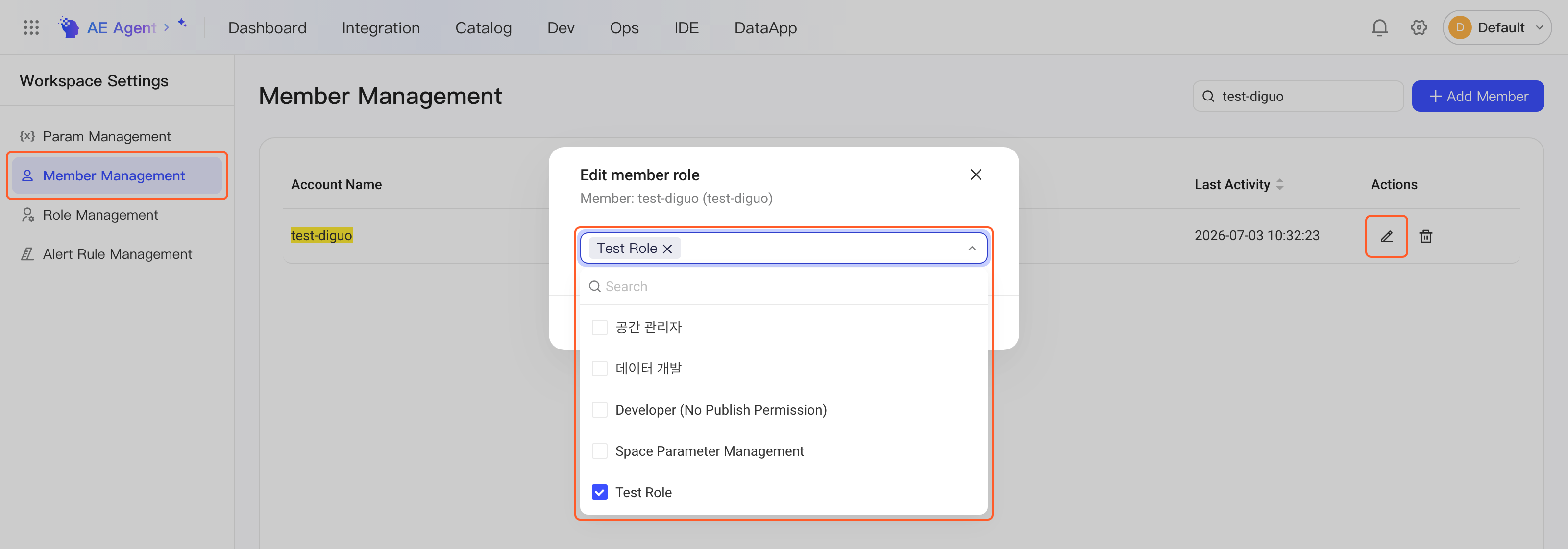Open the Integration menu
The image size is (1568, 549).
pyautogui.click(x=380, y=27)
